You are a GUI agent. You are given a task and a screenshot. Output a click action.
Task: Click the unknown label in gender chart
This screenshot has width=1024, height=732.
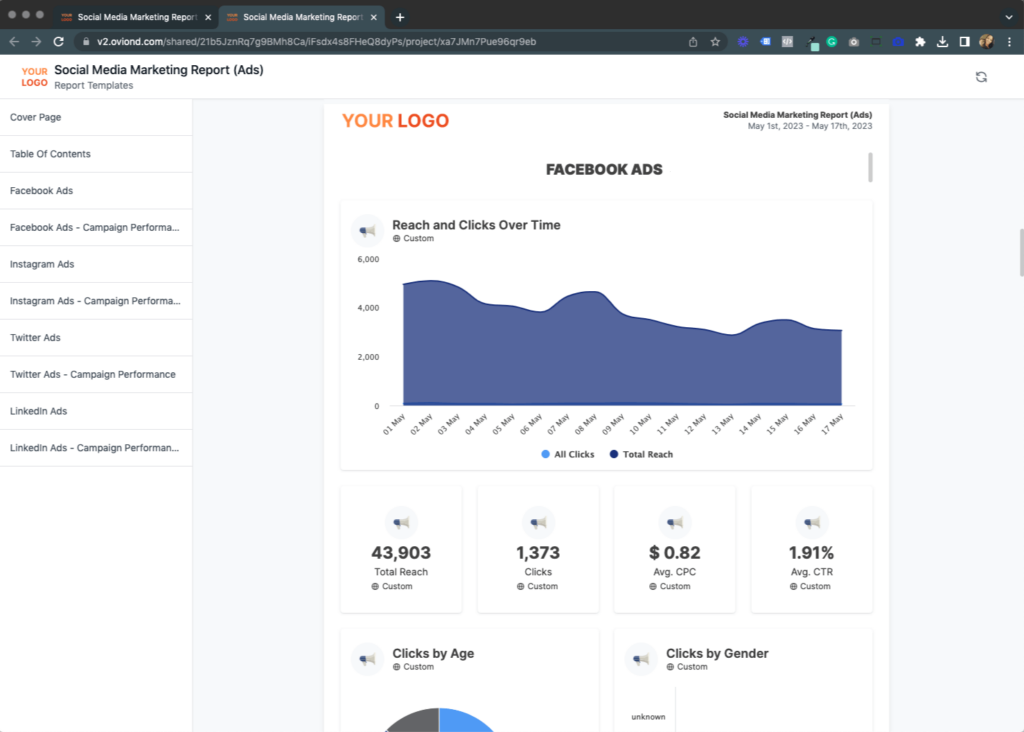[648, 717]
